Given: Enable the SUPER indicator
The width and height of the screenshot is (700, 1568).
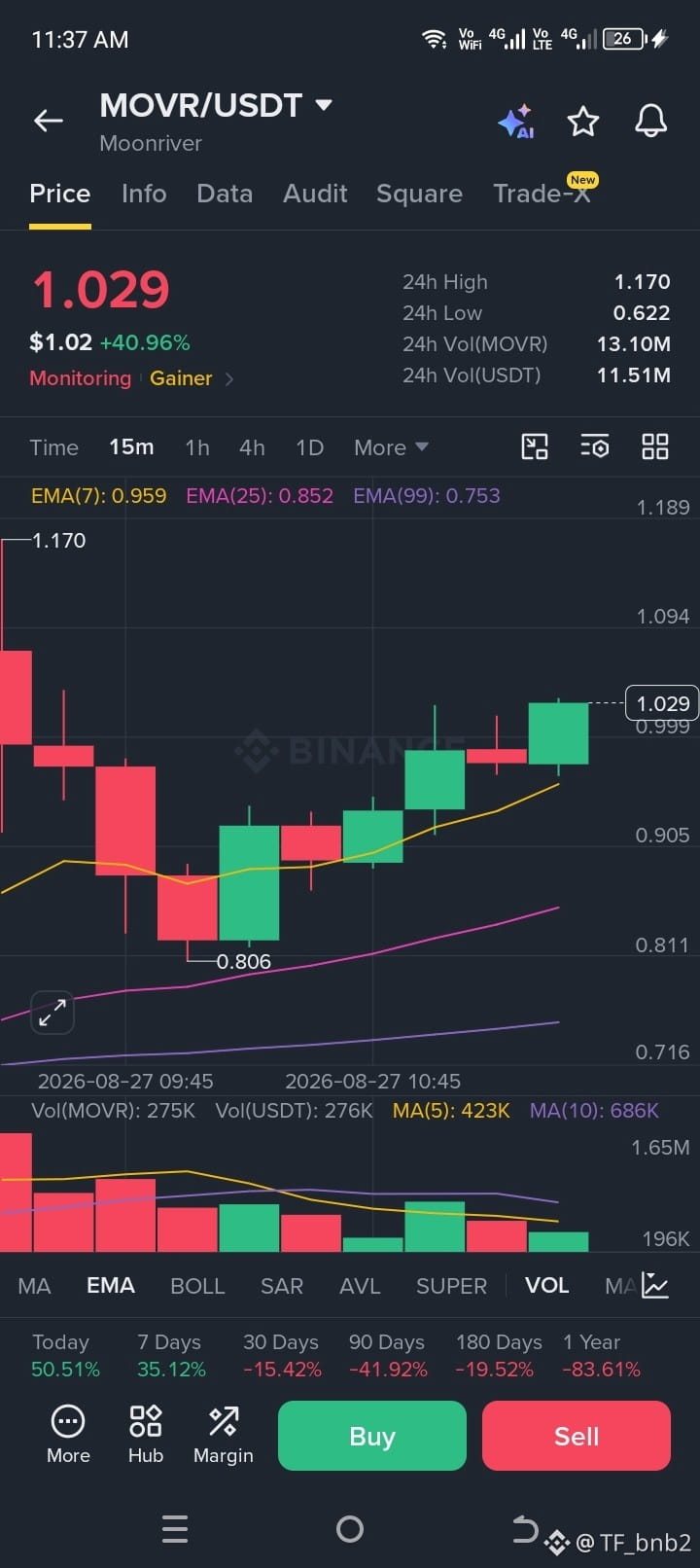Looking at the screenshot, I should [x=451, y=1286].
